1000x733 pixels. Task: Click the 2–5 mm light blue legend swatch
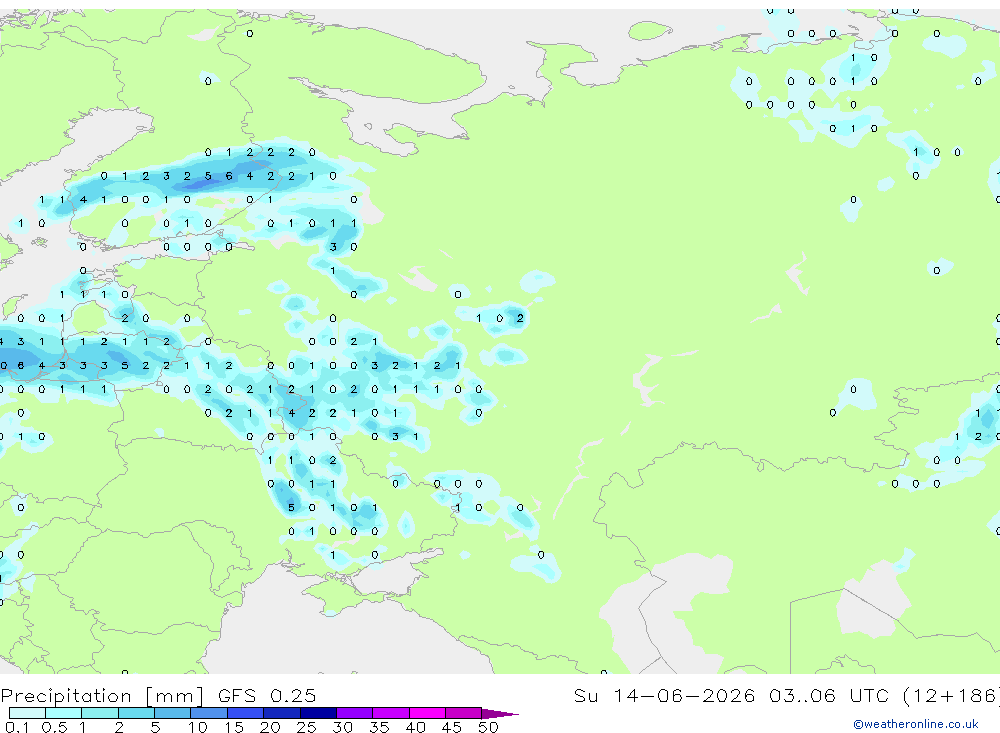[x=136, y=713]
